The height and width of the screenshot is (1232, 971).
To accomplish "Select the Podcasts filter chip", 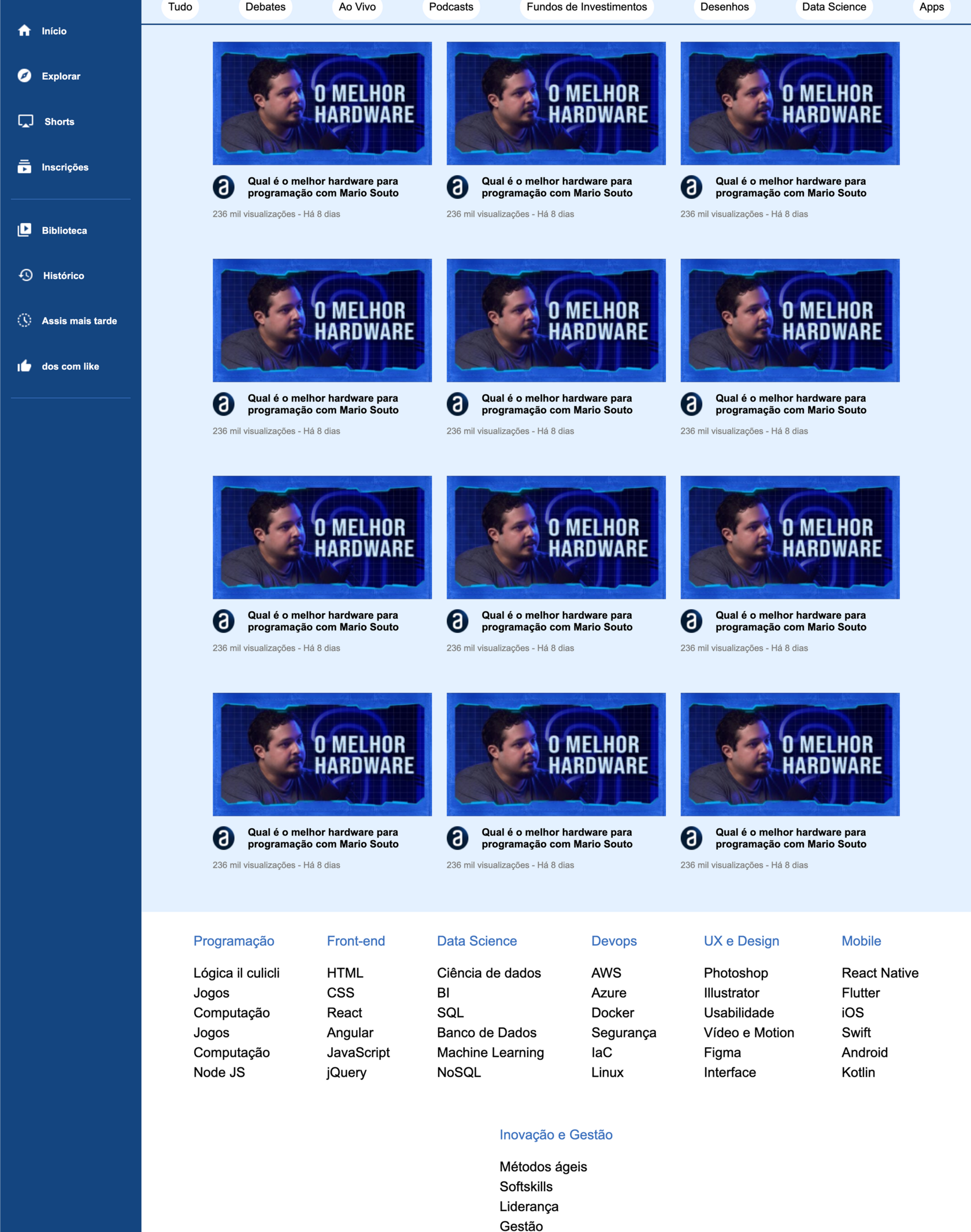I will point(451,7).
